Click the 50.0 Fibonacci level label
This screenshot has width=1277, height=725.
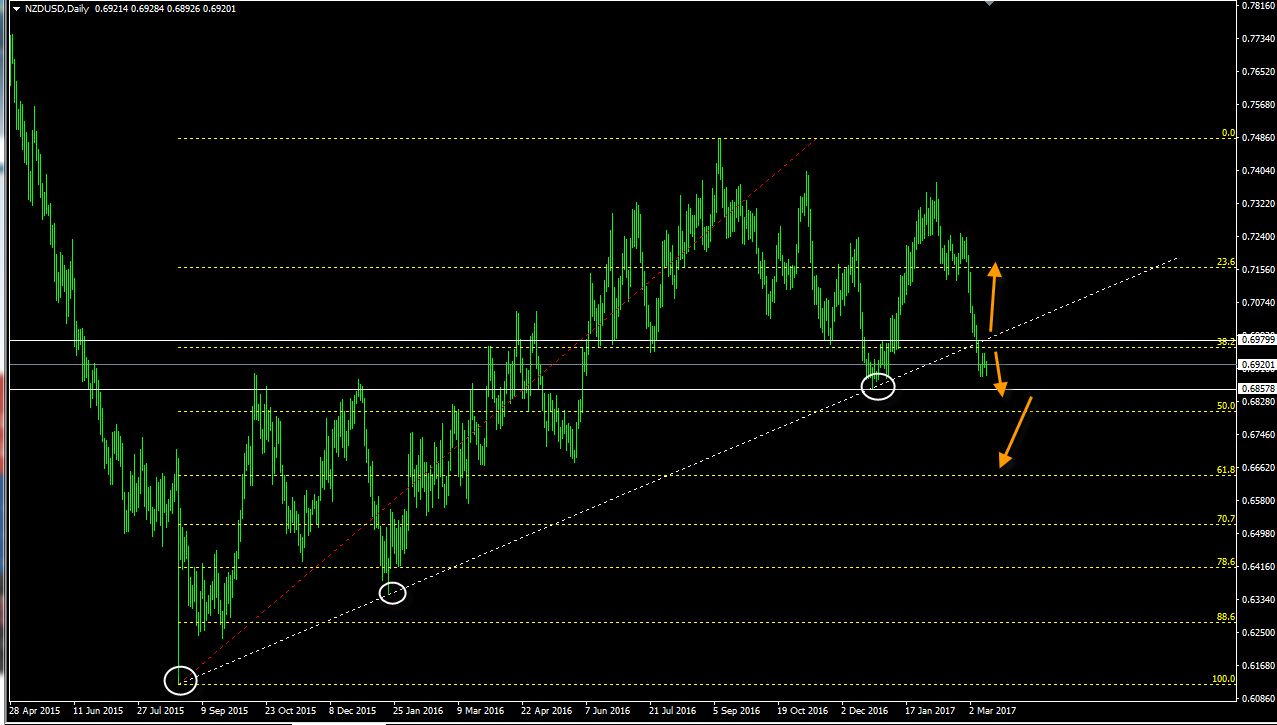tap(1226, 406)
